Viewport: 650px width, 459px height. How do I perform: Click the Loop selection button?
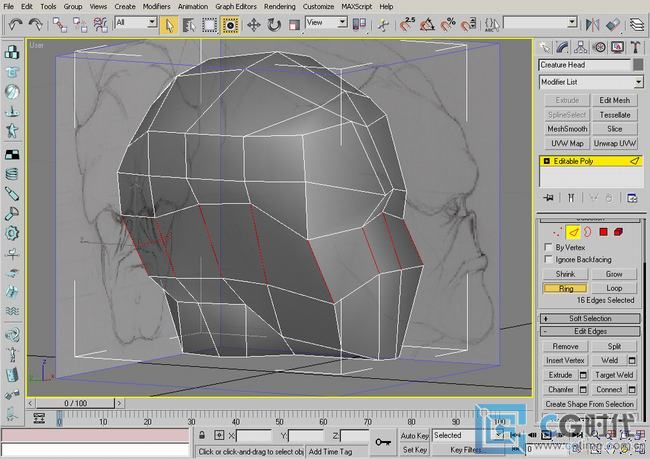pyautogui.click(x=614, y=288)
